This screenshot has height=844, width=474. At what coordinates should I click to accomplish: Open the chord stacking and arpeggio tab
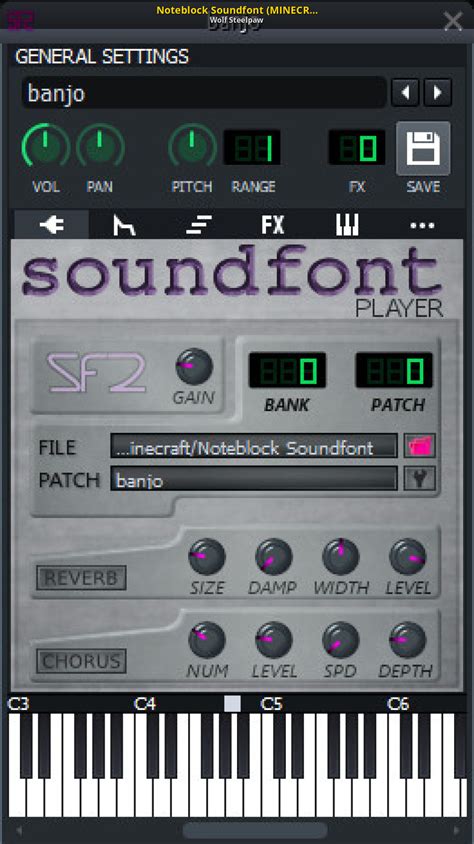199,224
